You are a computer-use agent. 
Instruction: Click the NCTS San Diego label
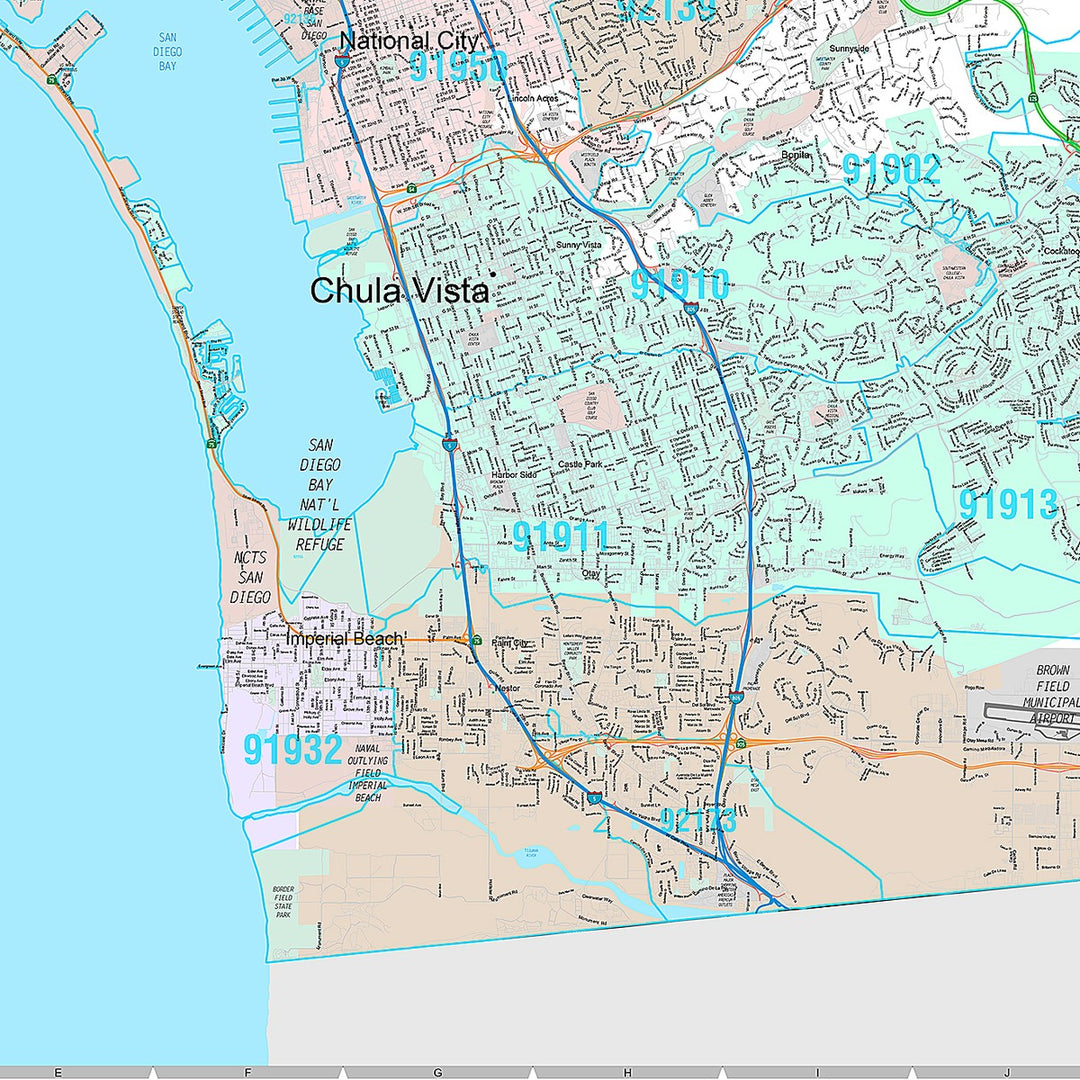click(x=250, y=577)
